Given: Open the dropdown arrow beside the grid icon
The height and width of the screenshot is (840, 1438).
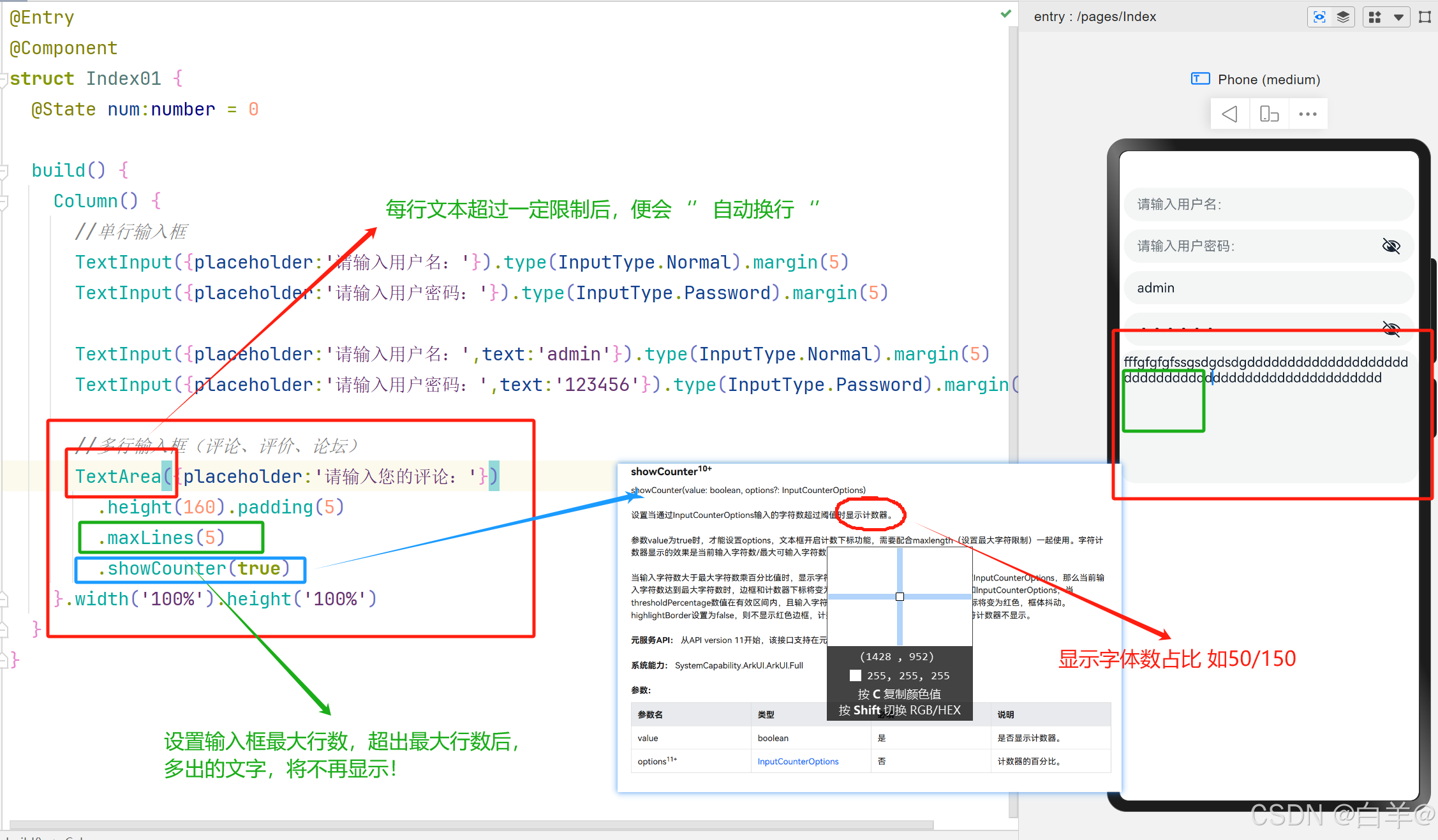Looking at the screenshot, I should [x=1398, y=17].
